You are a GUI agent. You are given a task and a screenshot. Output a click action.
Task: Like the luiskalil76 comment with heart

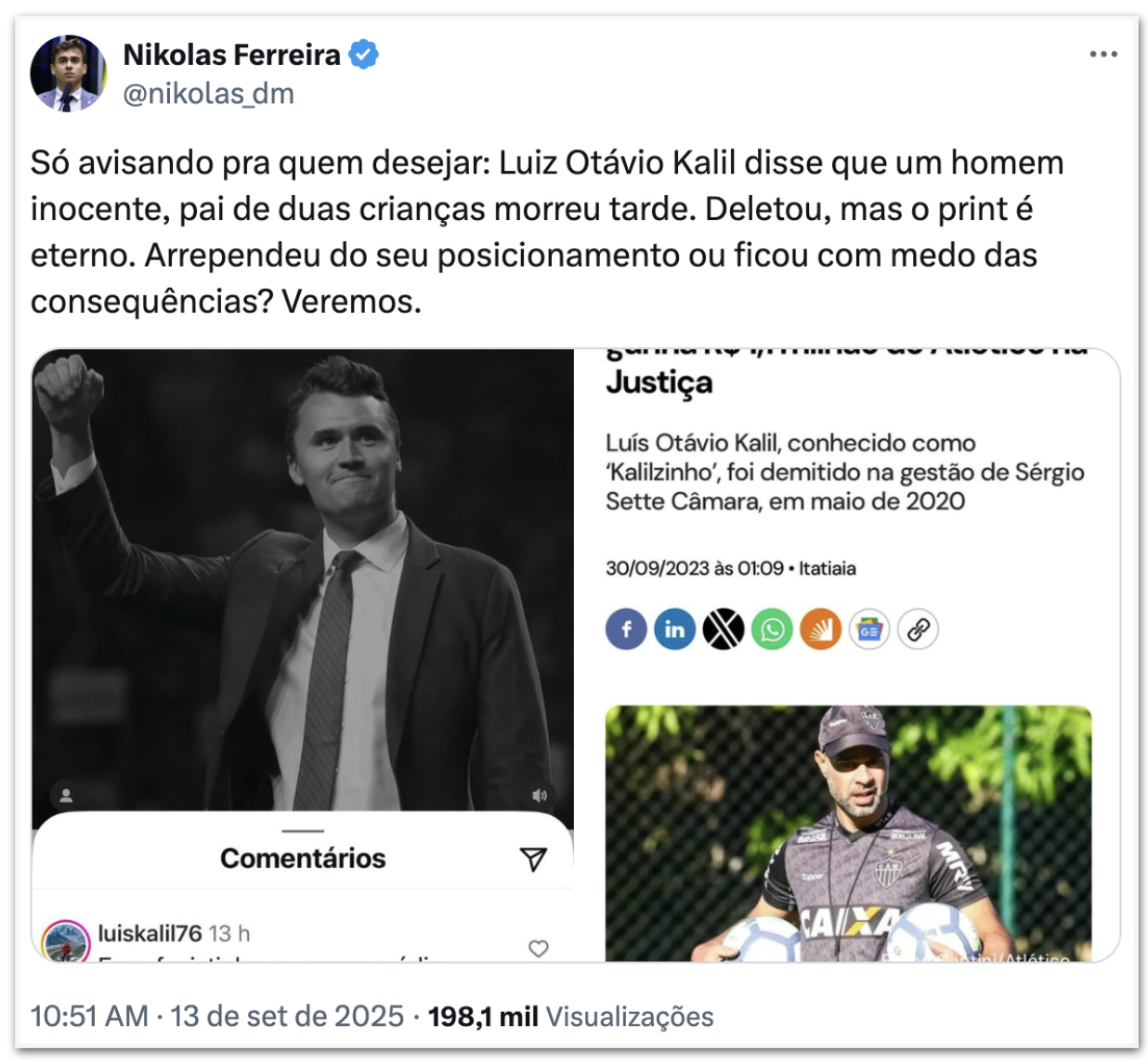pos(539,948)
